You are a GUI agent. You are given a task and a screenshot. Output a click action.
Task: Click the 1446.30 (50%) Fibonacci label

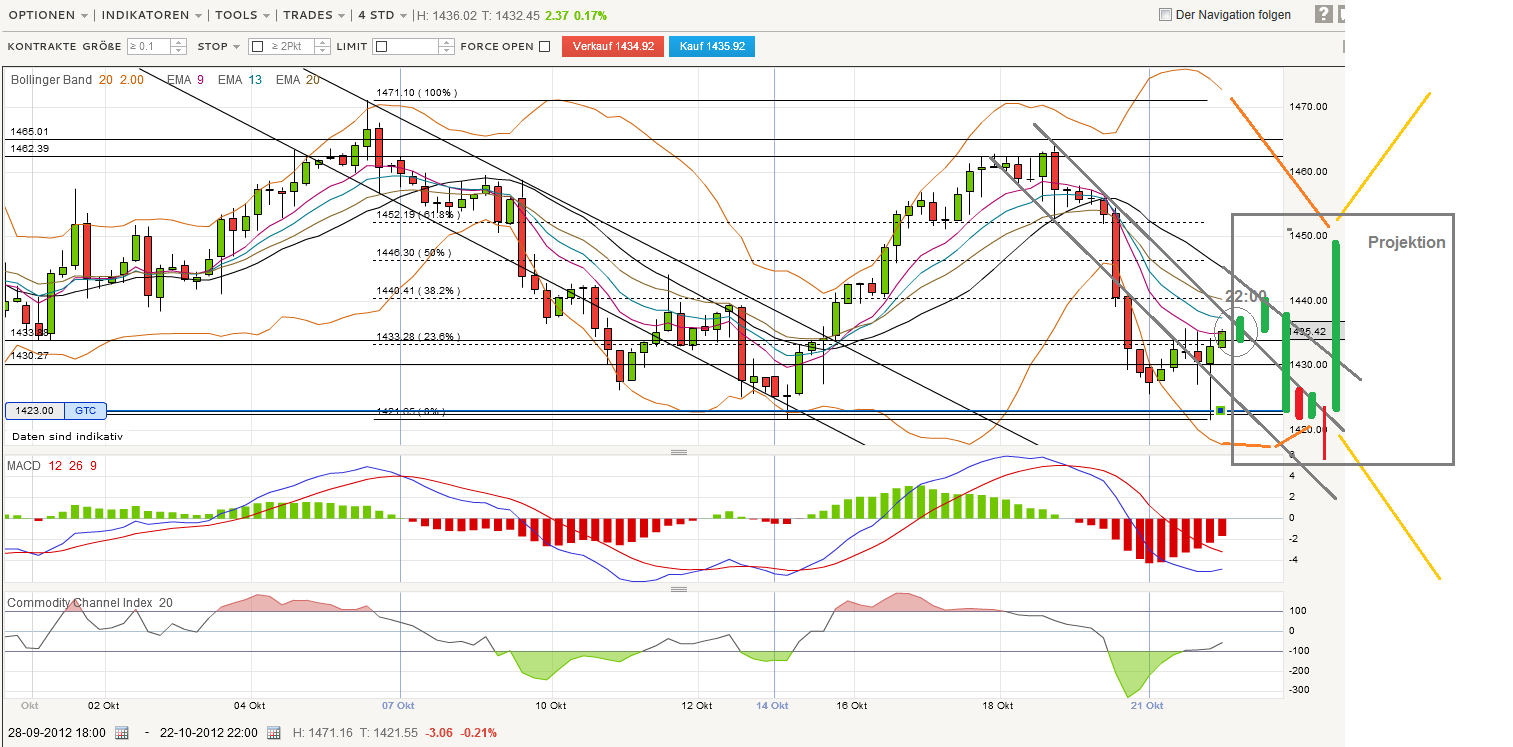pos(413,253)
